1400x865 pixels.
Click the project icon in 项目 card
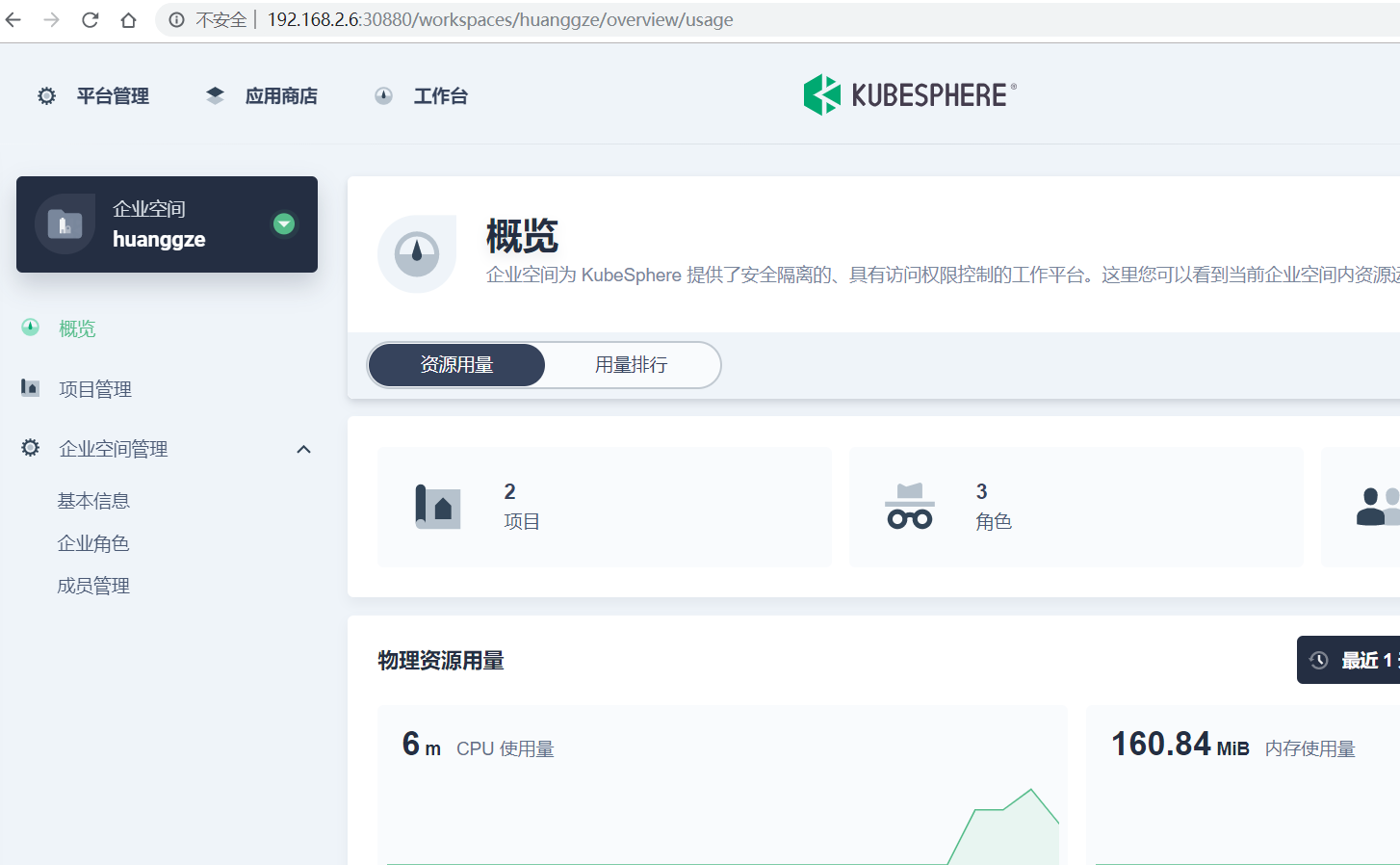click(437, 507)
